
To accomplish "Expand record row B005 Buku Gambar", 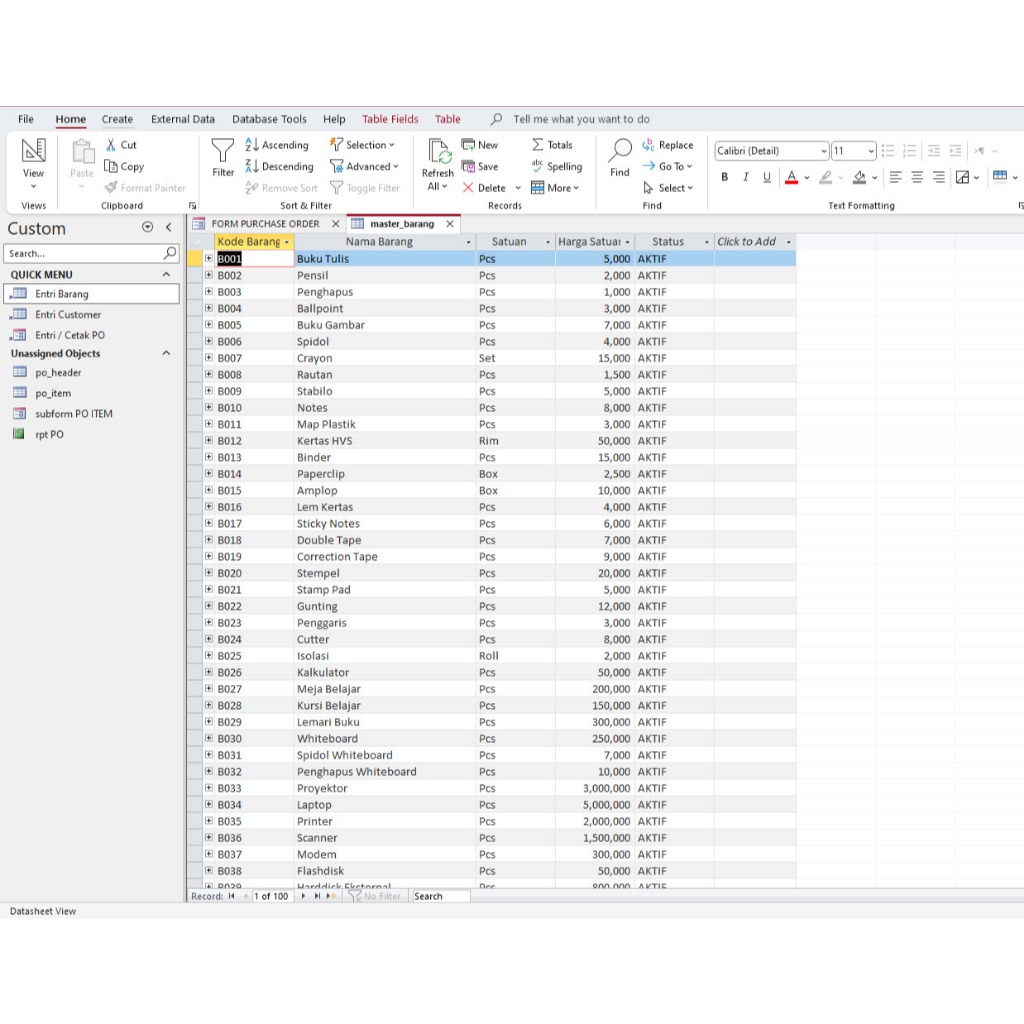I will (x=209, y=325).
